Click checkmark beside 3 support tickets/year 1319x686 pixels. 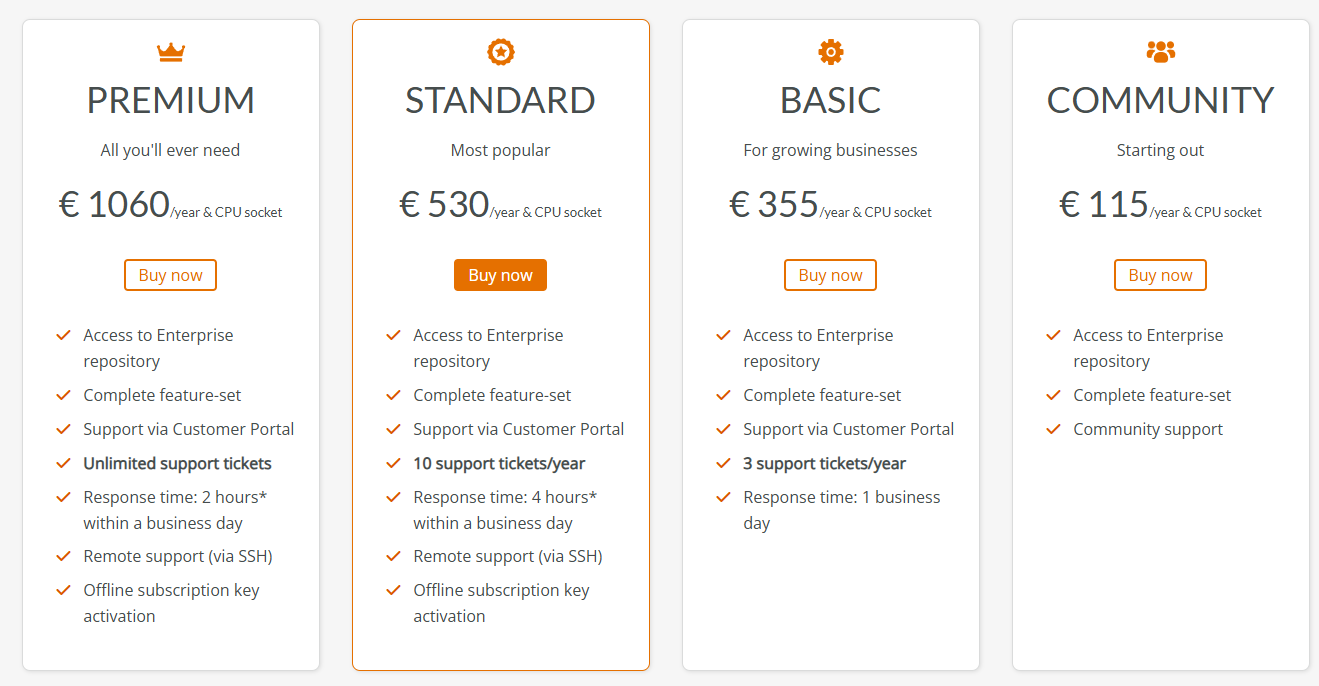tap(724, 463)
